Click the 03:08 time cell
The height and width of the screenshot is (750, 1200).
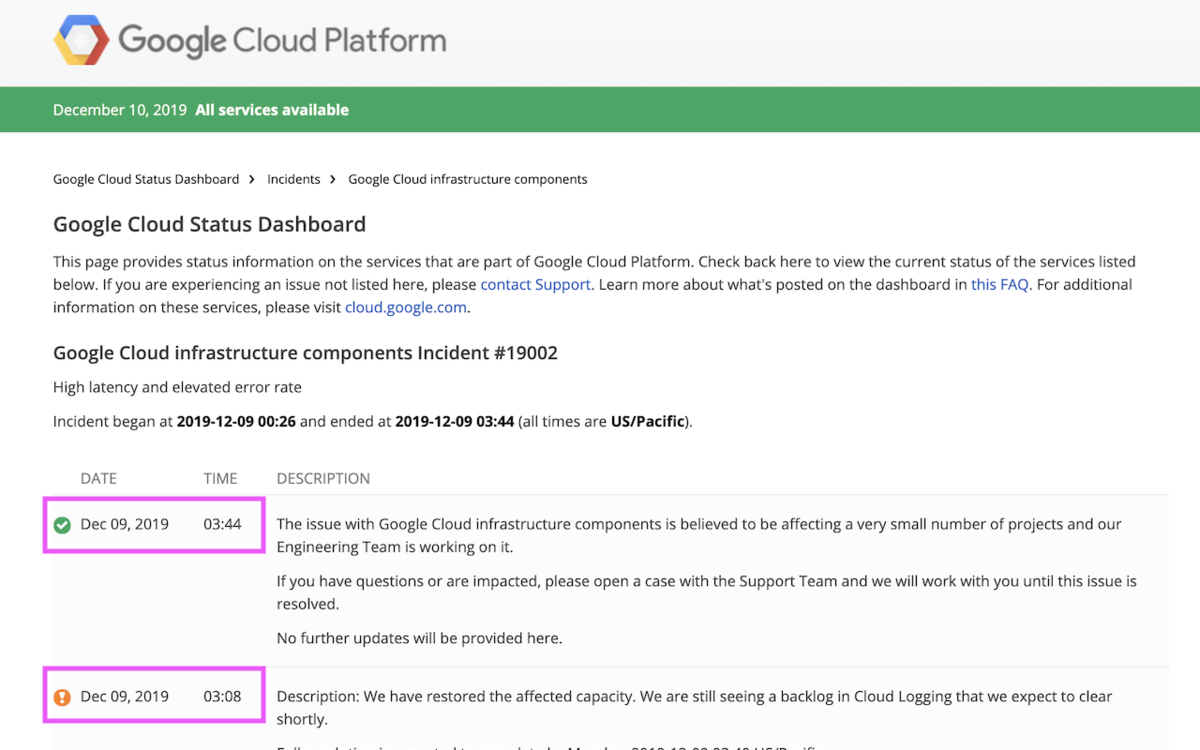tap(222, 696)
